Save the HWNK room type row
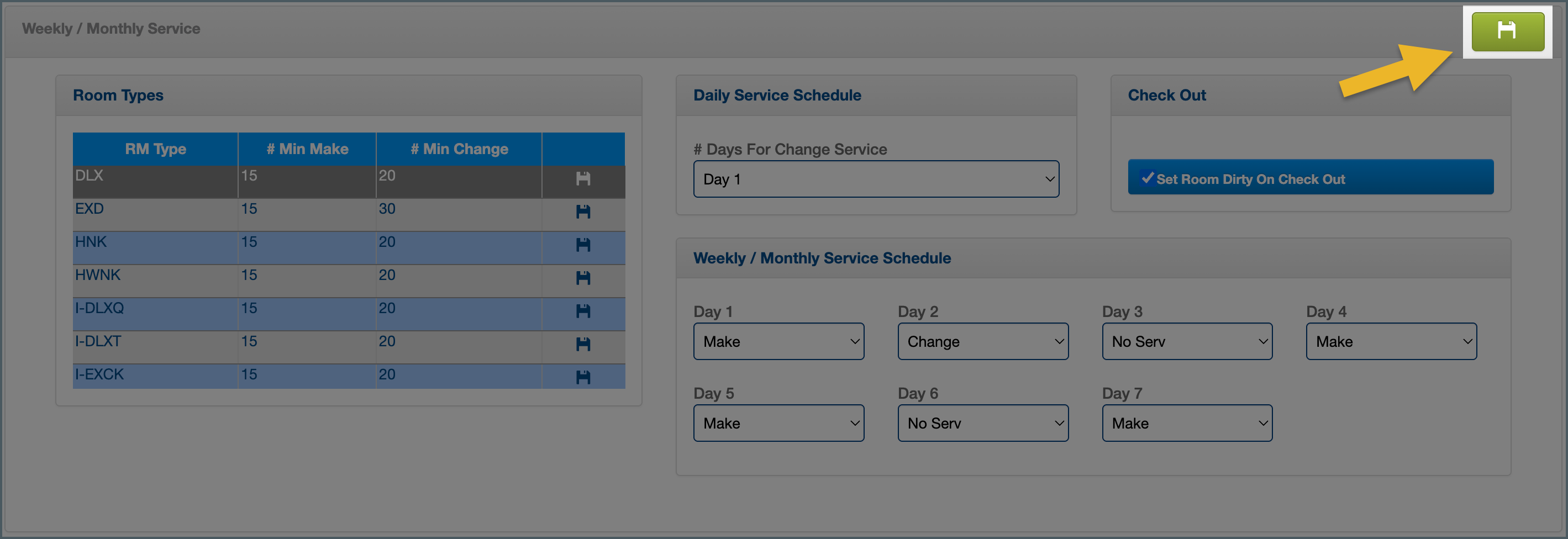Viewport: 1568px width, 539px height. tap(582, 278)
